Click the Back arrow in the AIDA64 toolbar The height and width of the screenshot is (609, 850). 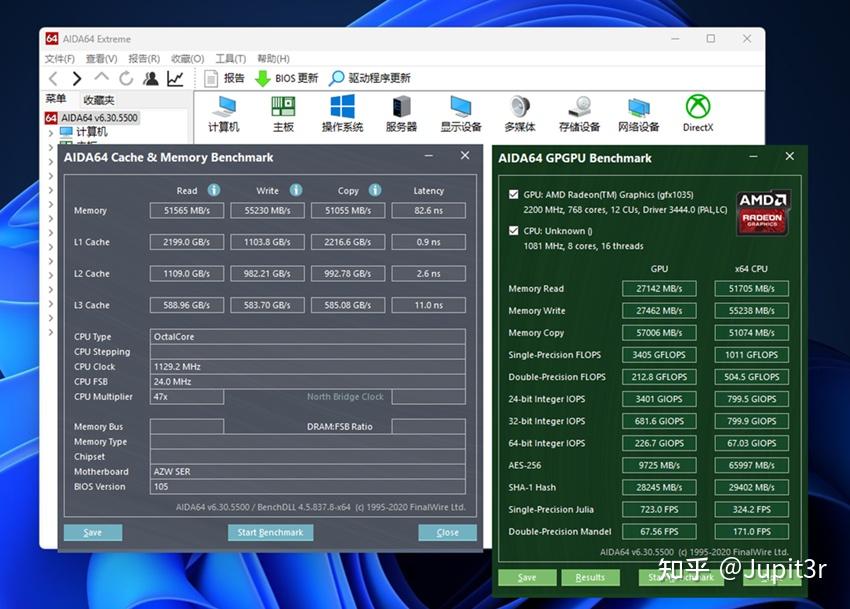(x=53, y=79)
